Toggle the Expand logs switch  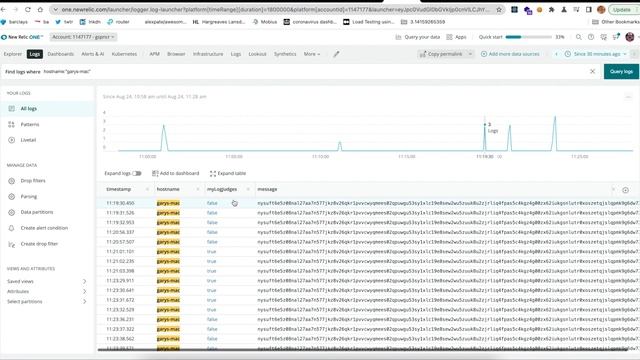pos(137,173)
